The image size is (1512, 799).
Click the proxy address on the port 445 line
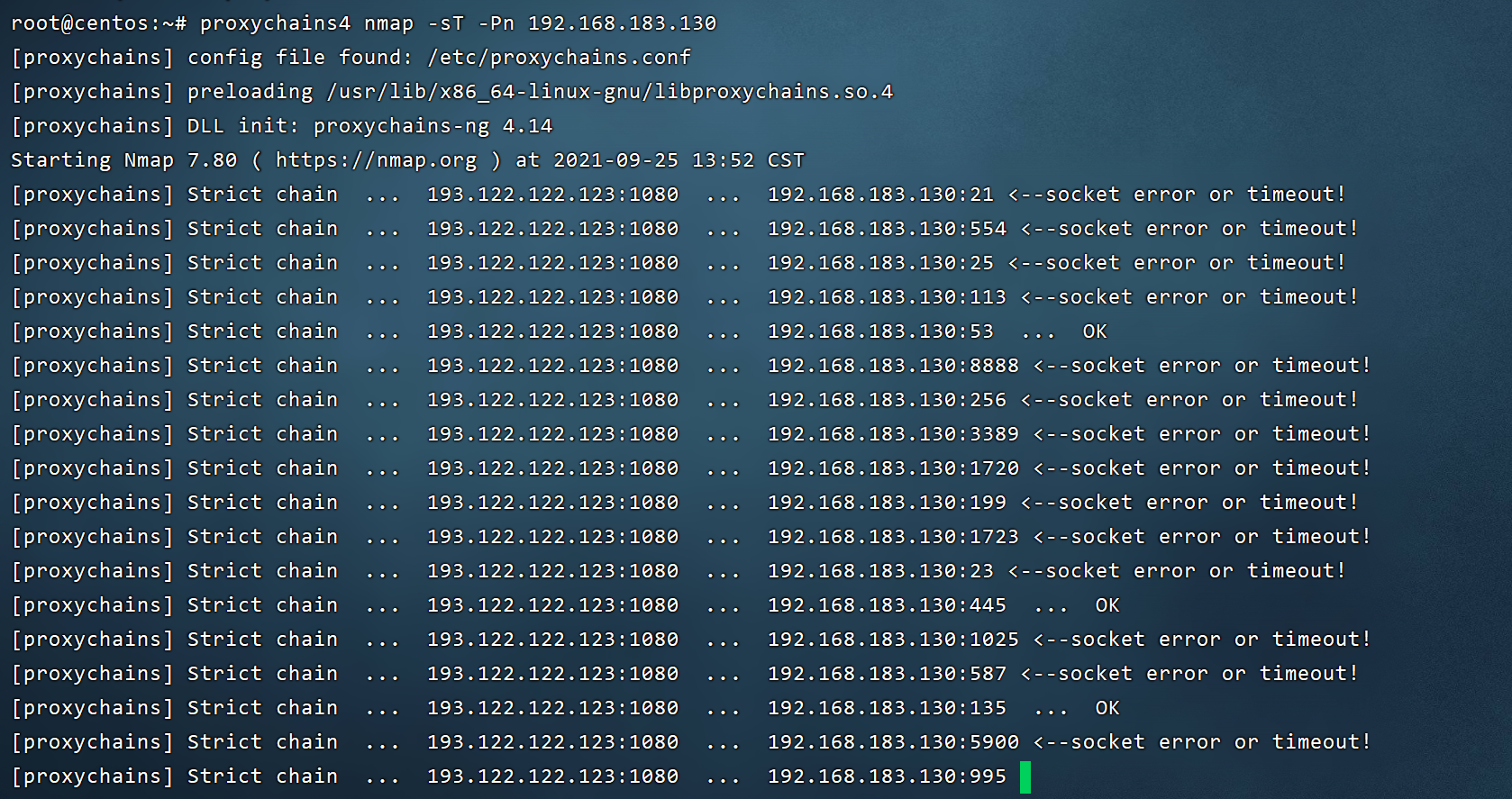pyautogui.click(x=552, y=605)
